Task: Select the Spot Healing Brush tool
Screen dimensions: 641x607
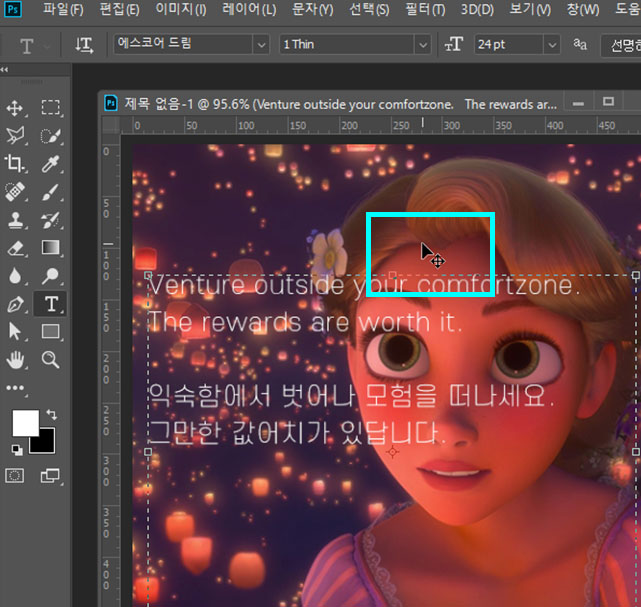Action: 15,191
